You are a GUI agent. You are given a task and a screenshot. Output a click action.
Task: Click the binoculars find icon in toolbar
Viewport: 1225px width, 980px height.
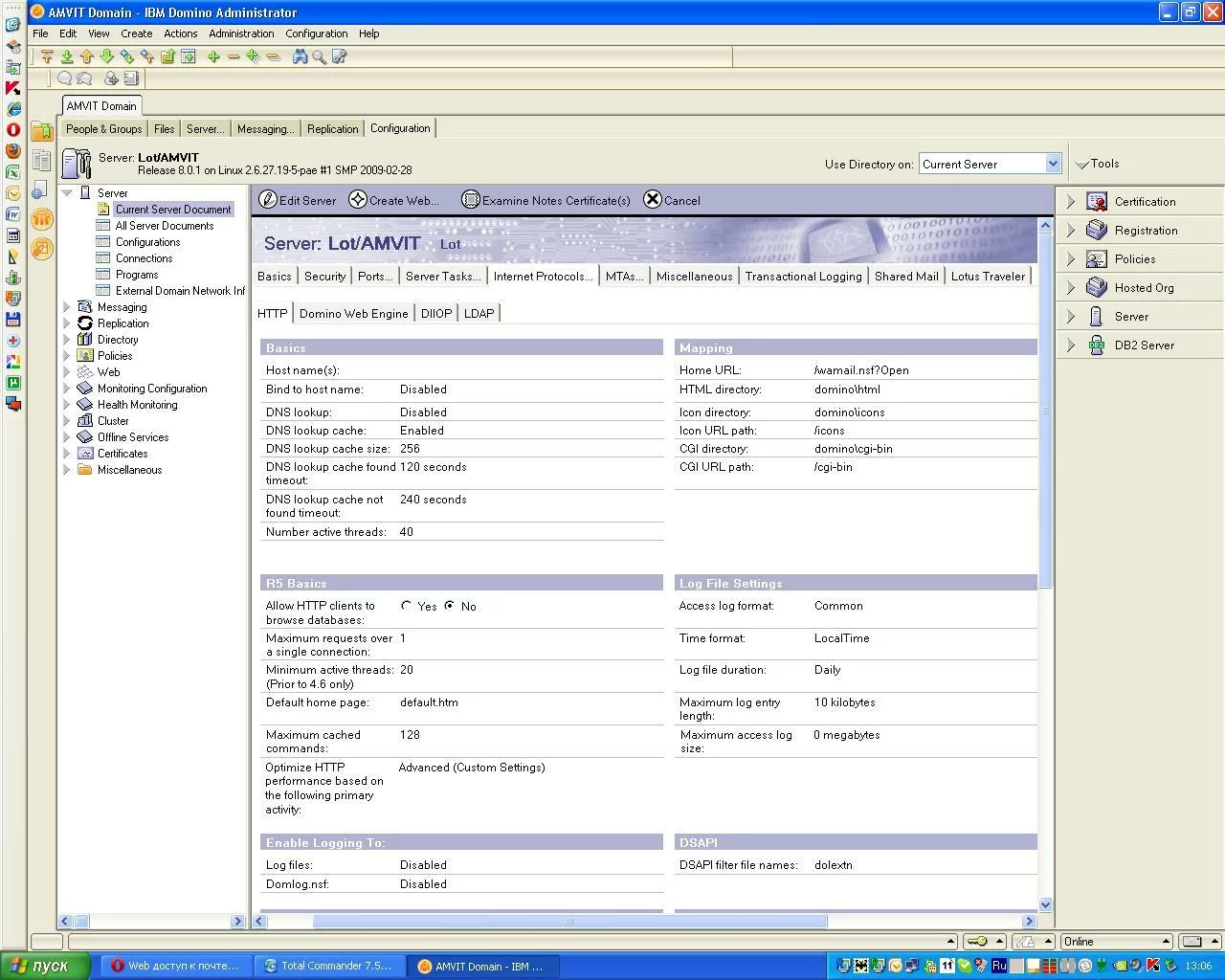tap(300, 57)
